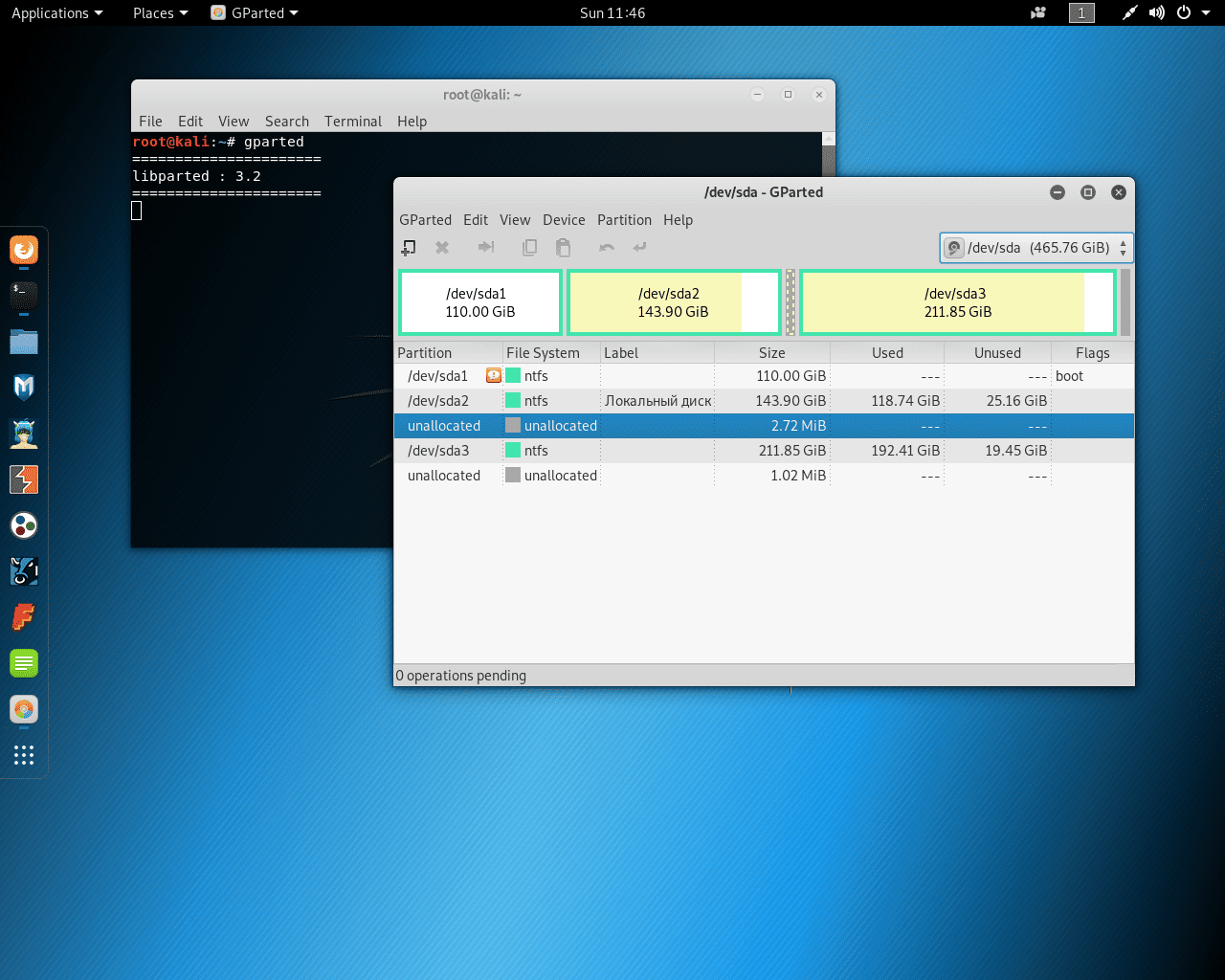Click the paste partition toolbar icon
This screenshot has width=1225, height=980.
[564, 248]
